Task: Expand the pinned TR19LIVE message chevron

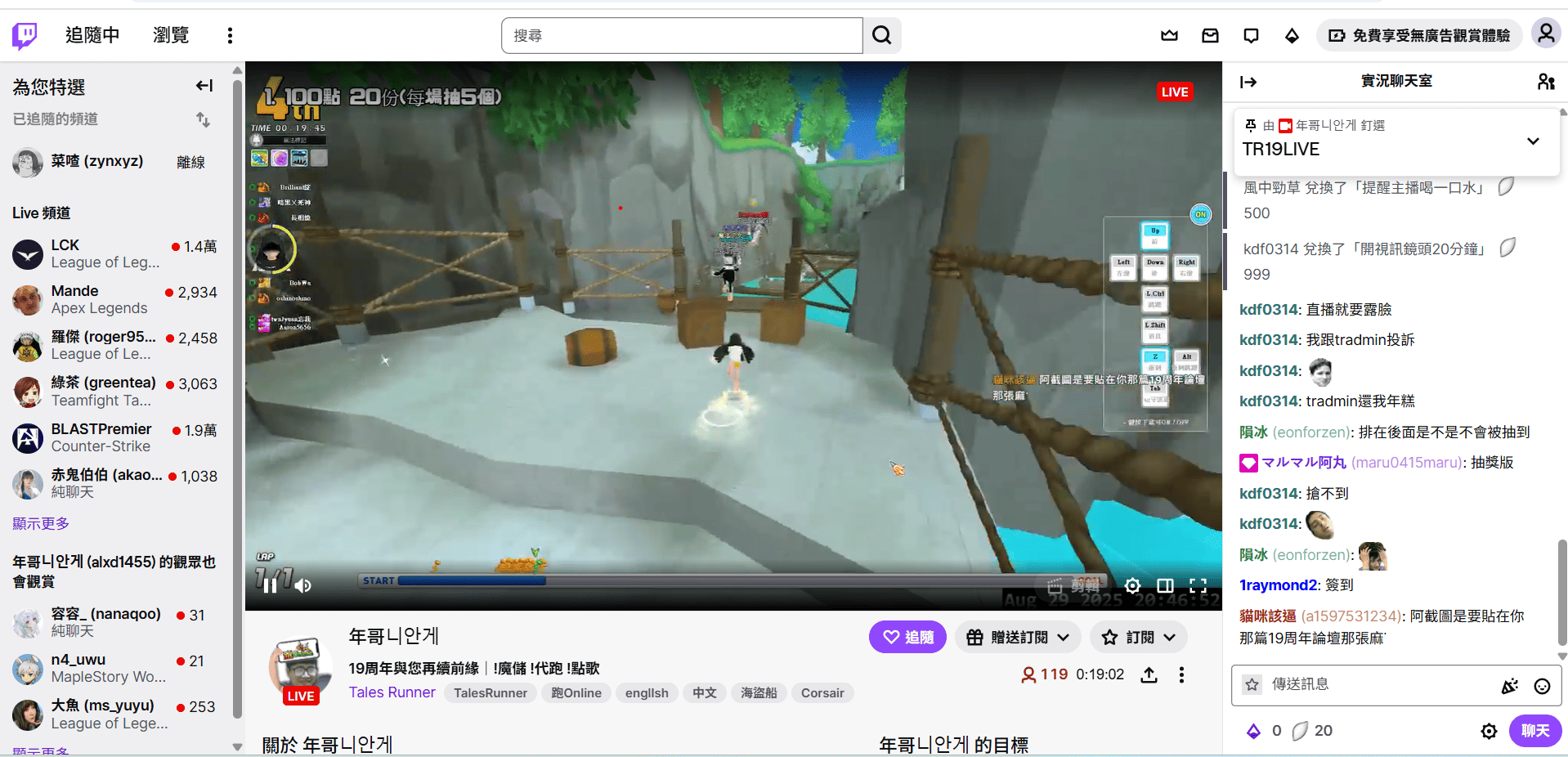Action: (x=1533, y=141)
